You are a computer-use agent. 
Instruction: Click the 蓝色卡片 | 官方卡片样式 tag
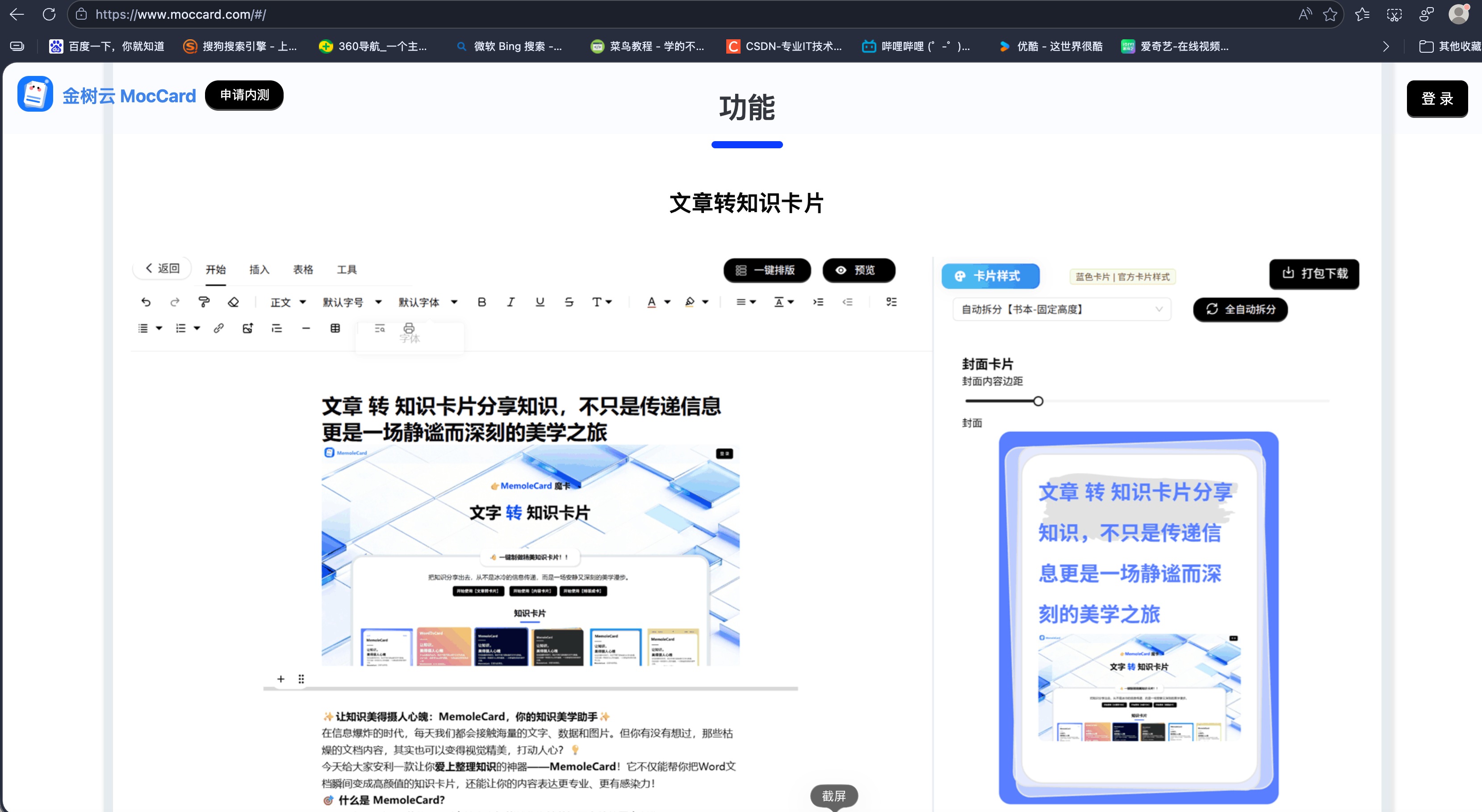(1122, 277)
